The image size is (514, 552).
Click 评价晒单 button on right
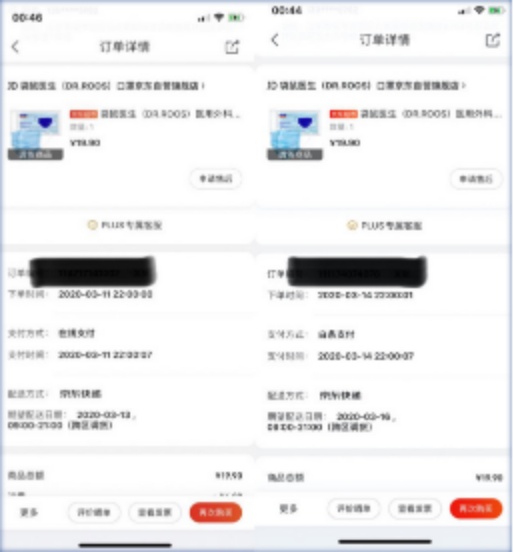[x=354, y=508]
